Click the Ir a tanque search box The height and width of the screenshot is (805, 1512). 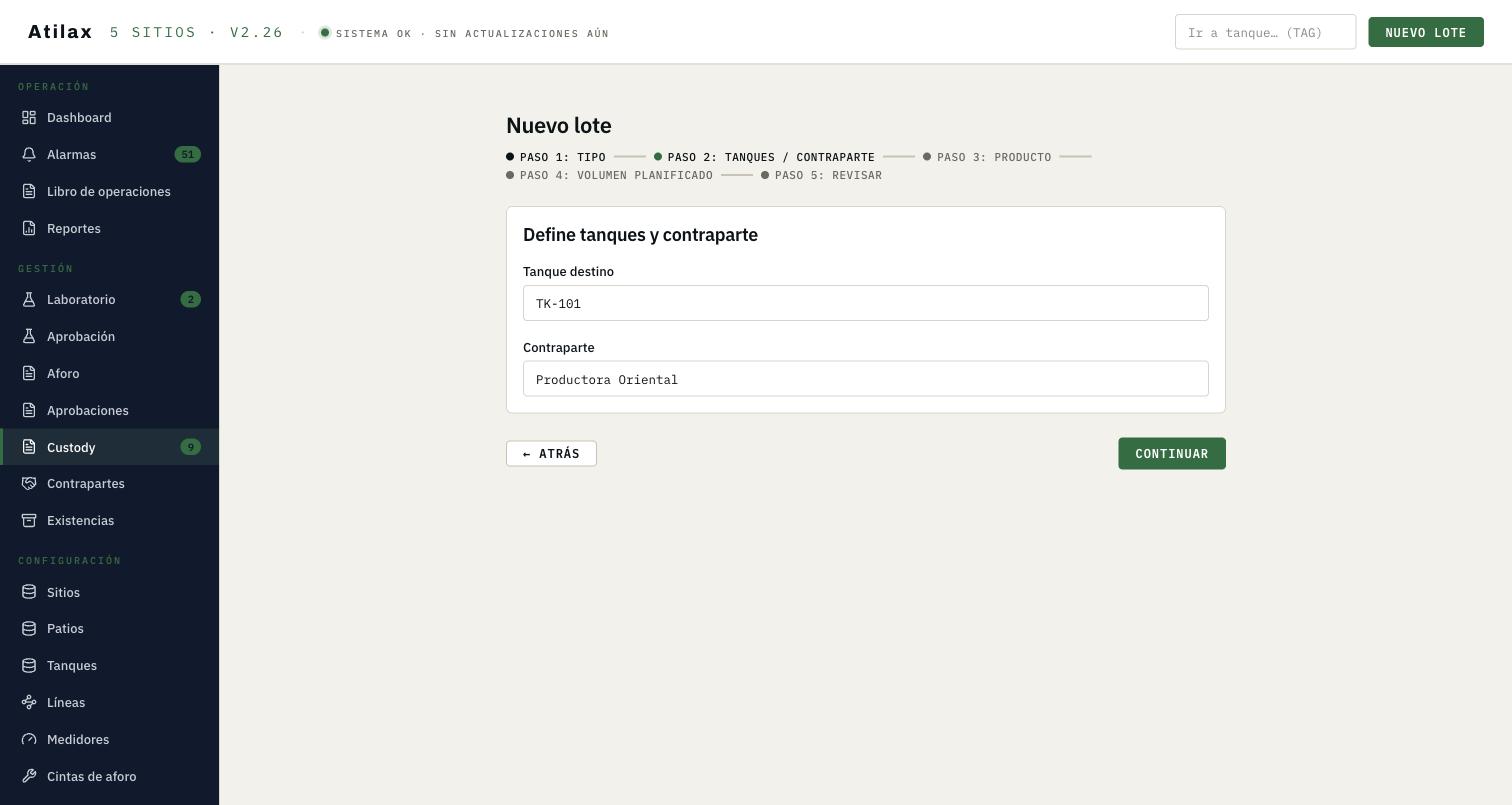pyautogui.click(x=1265, y=32)
